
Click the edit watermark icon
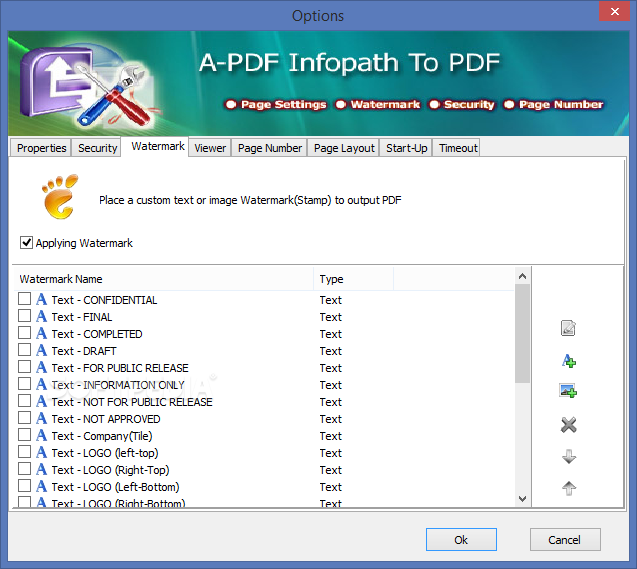(x=568, y=328)
